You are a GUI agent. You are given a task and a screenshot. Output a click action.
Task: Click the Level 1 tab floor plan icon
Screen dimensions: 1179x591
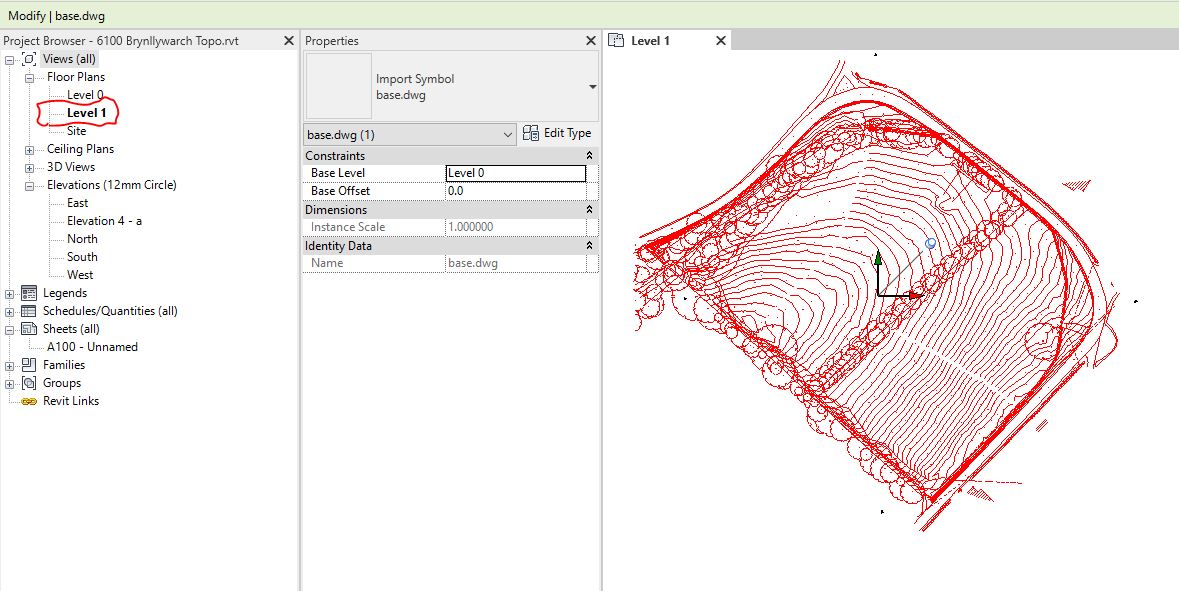coord(616,41)
